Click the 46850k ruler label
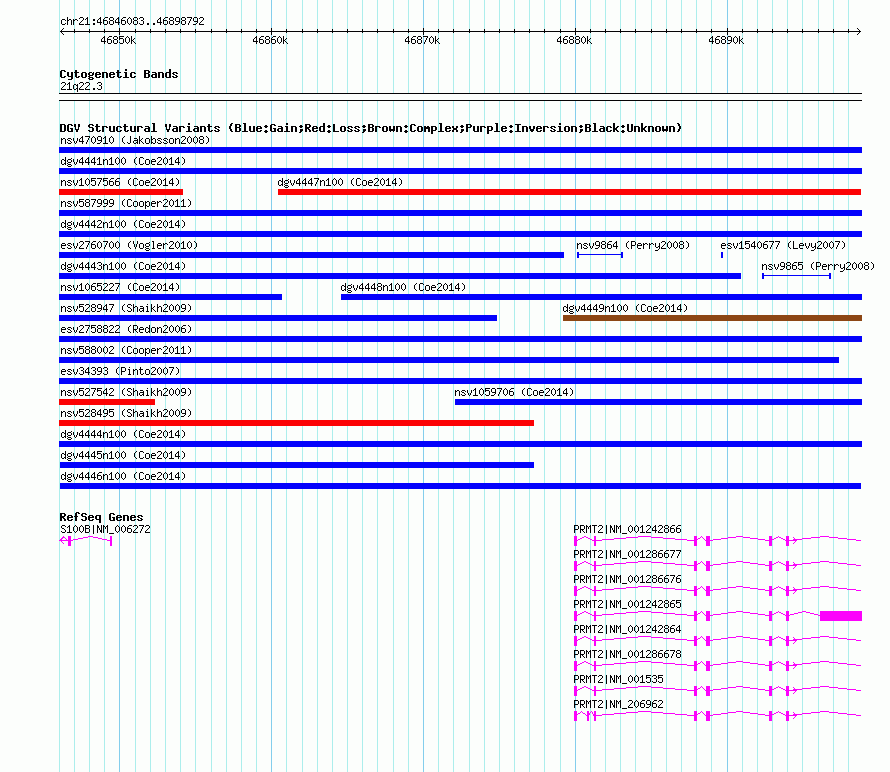Viewport: 890px width, 772px height. click(x=118, y=40)
